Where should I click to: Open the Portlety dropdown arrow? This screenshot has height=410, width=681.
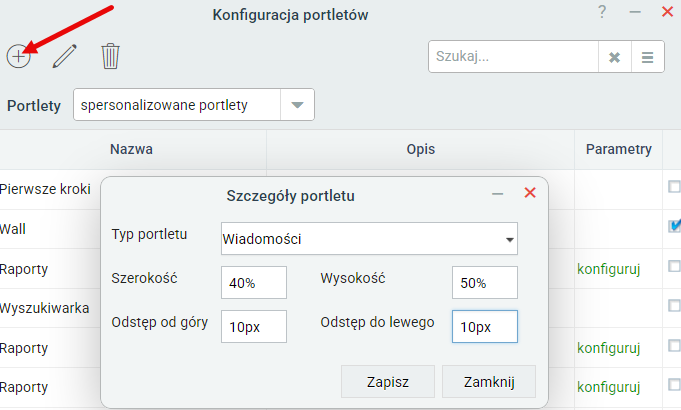[297, 105]
